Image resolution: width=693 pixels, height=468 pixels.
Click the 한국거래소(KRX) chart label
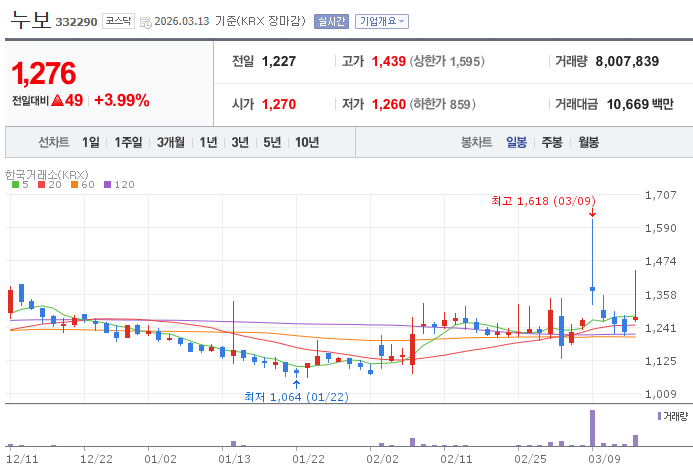(x=47, y=175)
